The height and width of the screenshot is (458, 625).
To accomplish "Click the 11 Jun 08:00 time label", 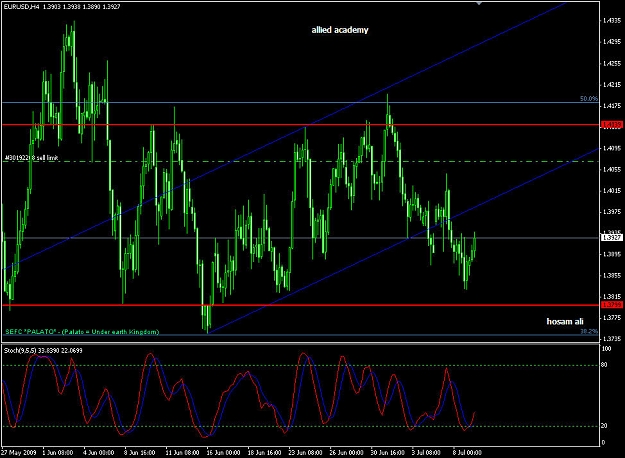I will click(x=182, y=452).
